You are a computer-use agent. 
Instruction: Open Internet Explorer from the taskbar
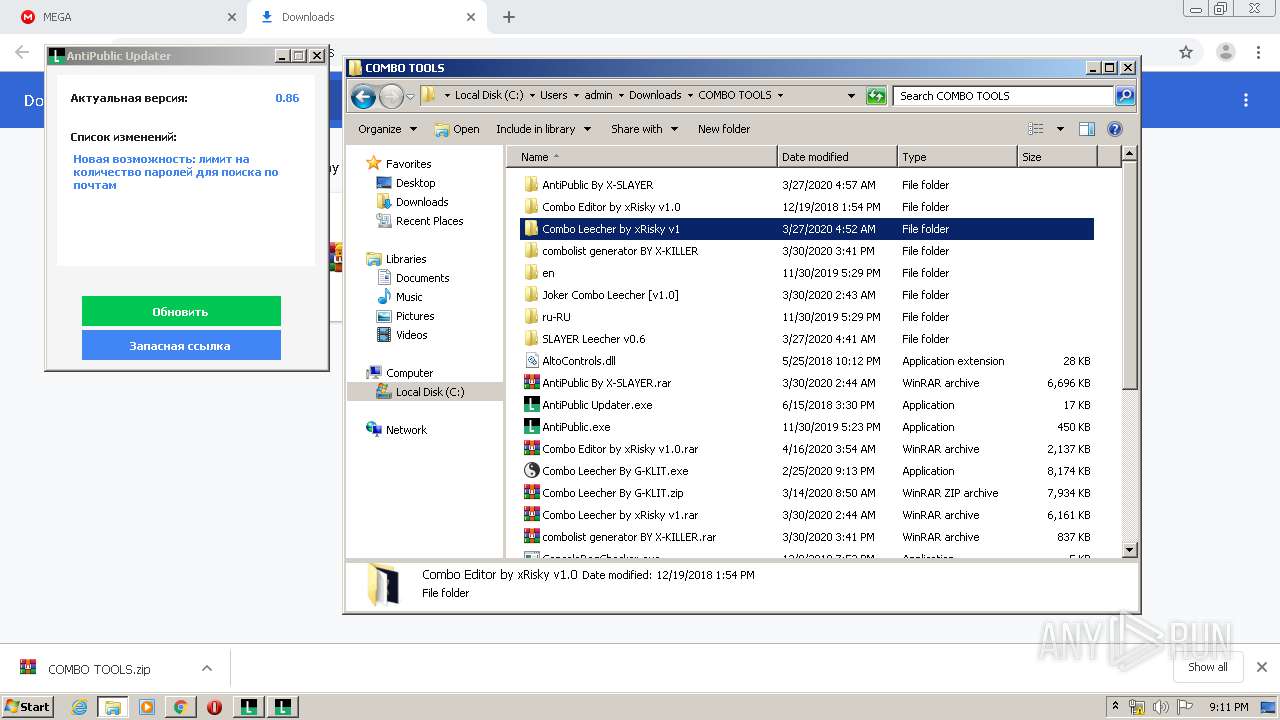(79, 707)
